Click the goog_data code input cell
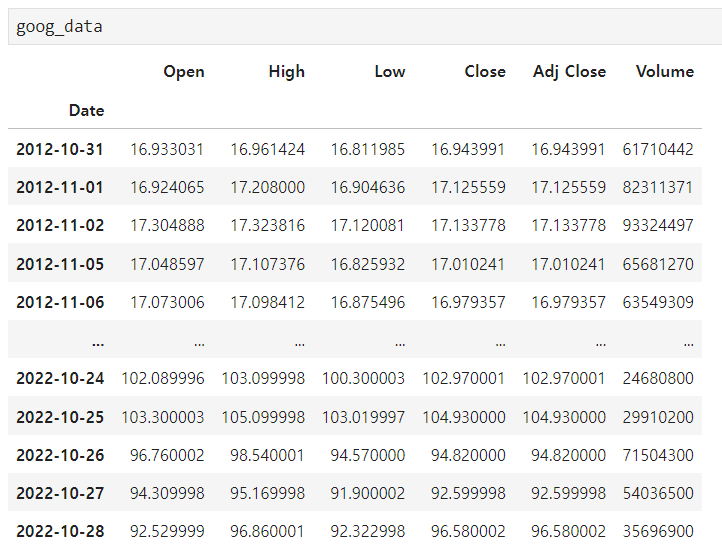 [x=365, y=27]
